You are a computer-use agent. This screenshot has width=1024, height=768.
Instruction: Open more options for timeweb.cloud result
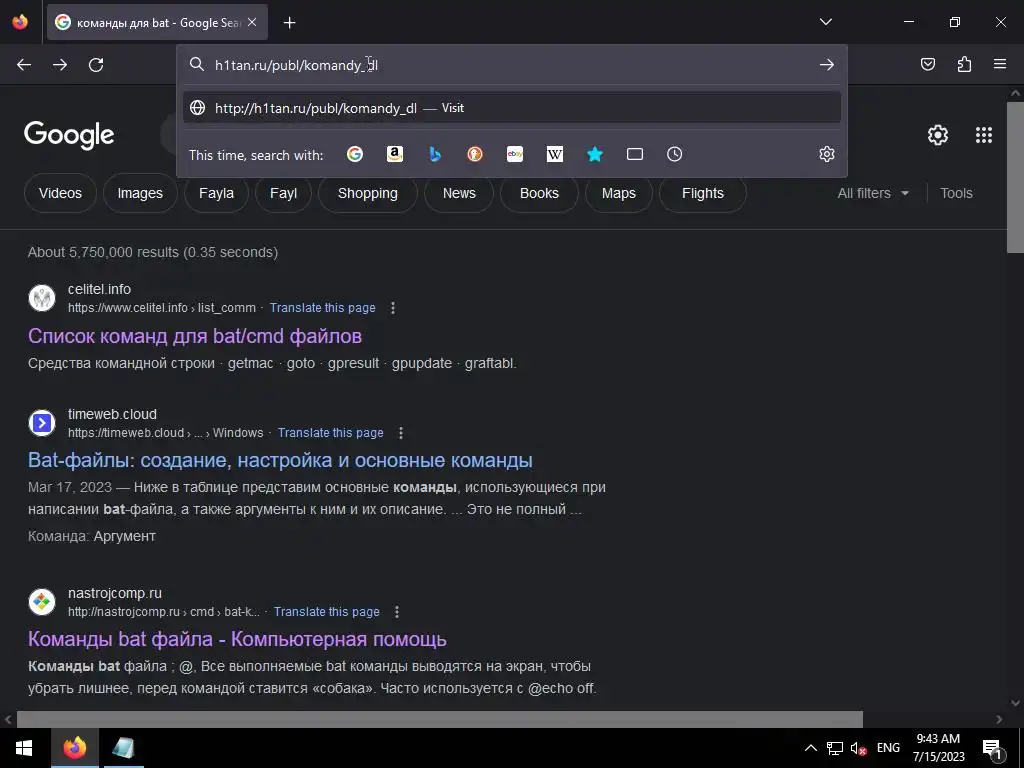click(x=401, y=433)
